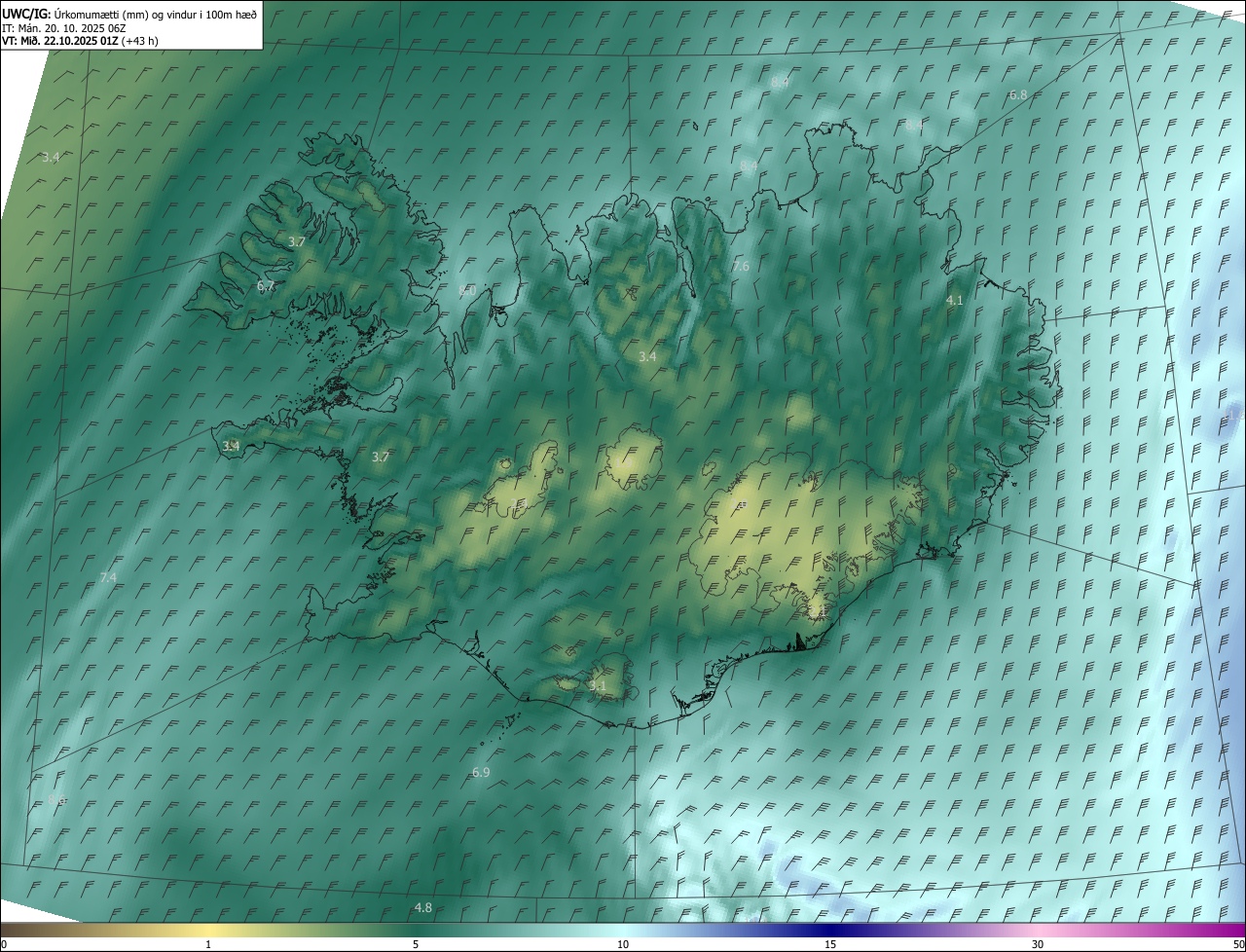Click the 7.4 value on the map

point(108,577)
